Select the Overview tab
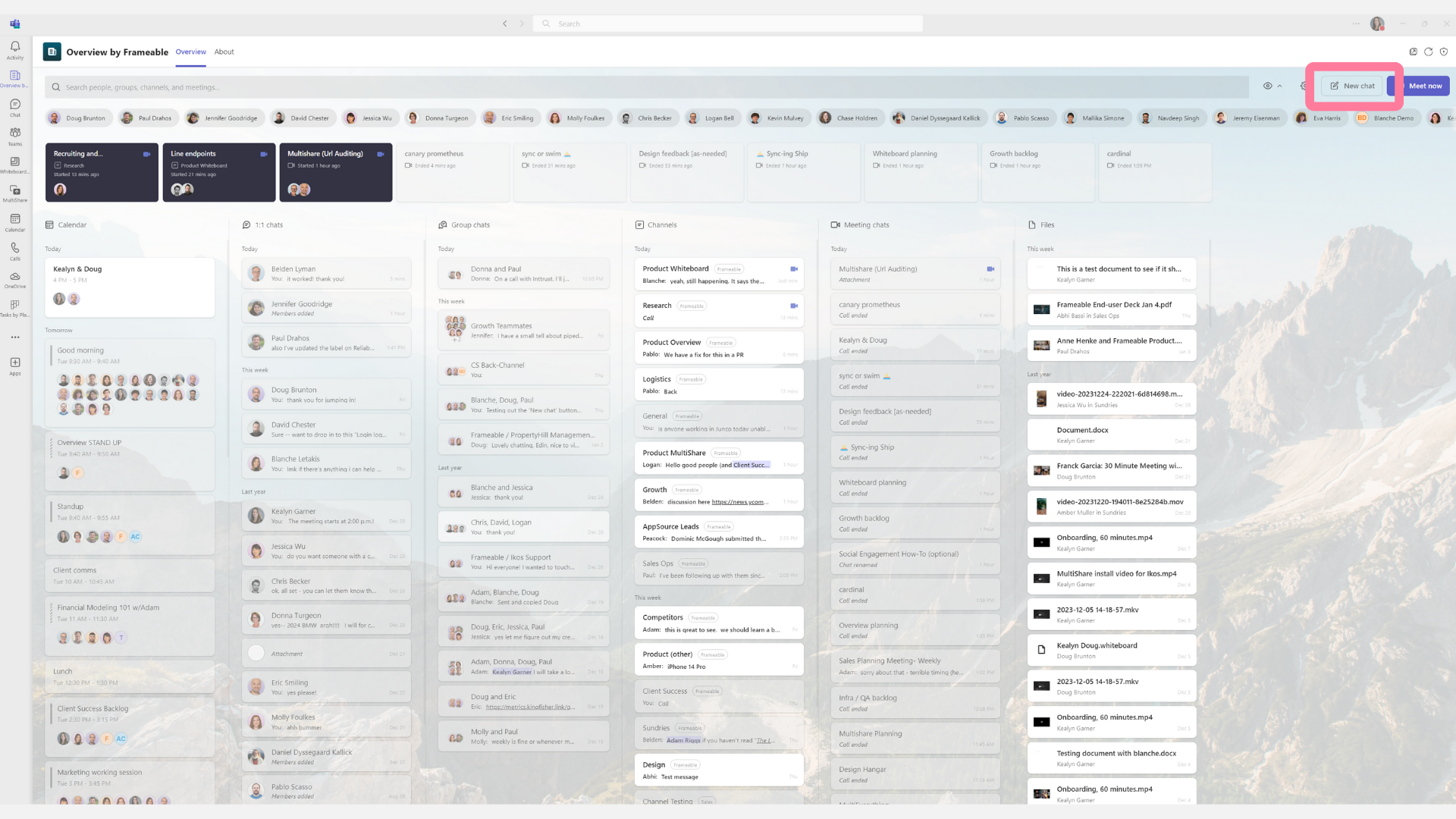This screenshot has width=1456, height=819. pos(190,52)
